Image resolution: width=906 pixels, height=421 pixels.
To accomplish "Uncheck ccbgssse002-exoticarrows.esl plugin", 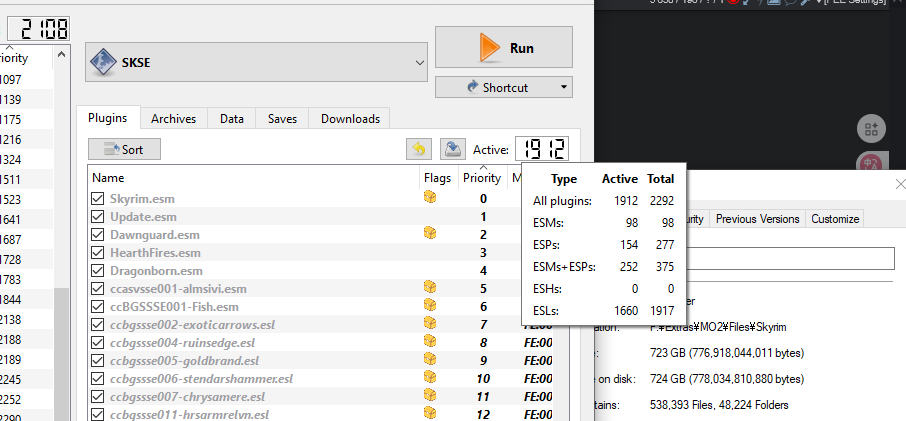I will (97, 325).
